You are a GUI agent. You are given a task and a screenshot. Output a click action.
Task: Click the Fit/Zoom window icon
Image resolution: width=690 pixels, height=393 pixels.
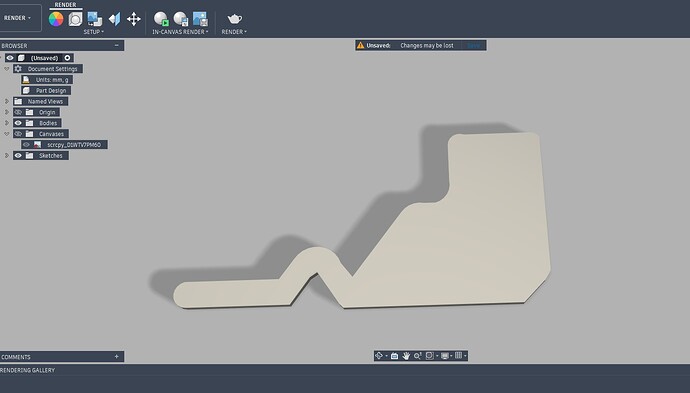click(429, 356)
